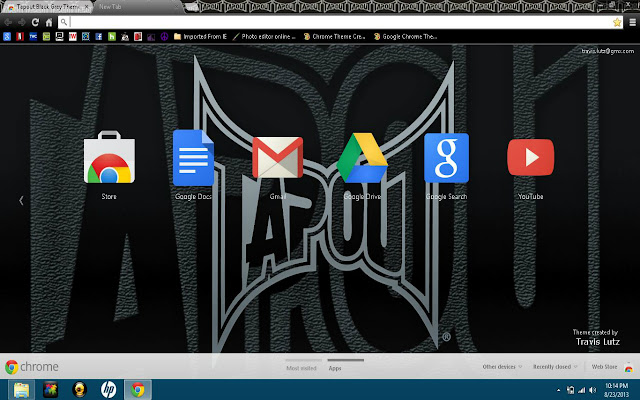This screenshot has height=400, width=640.
Task: Launch the Google Docs app
Action: pyautogui.click(x=193, y=158)
